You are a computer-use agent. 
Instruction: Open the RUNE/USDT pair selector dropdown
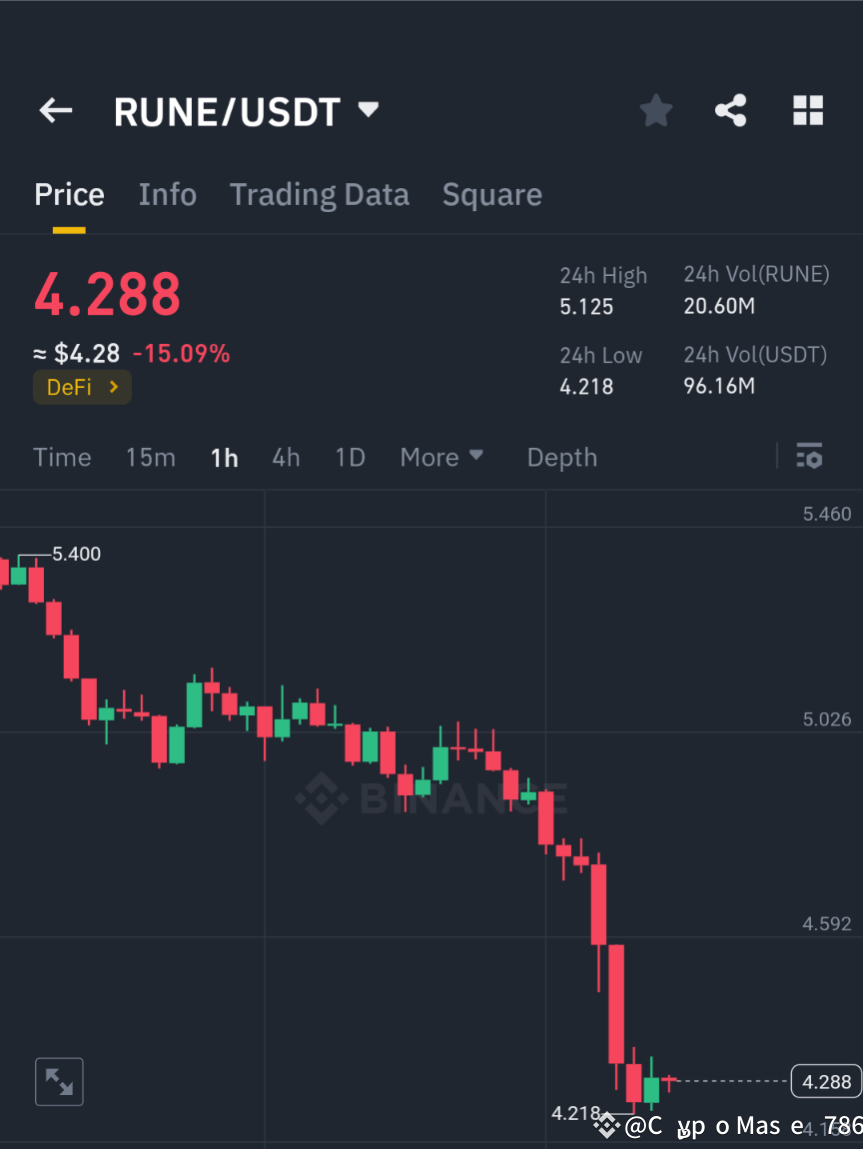click(x=367, y=110)
